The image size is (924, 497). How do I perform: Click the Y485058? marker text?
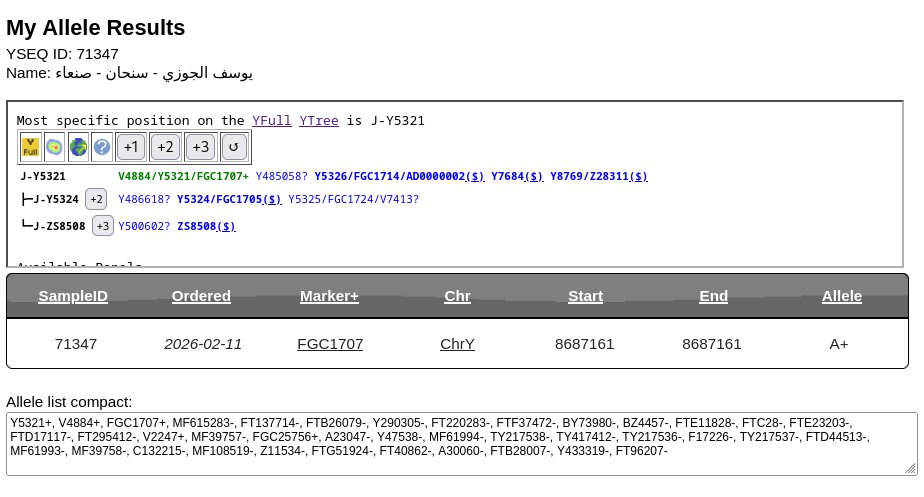tap(282, 176)
